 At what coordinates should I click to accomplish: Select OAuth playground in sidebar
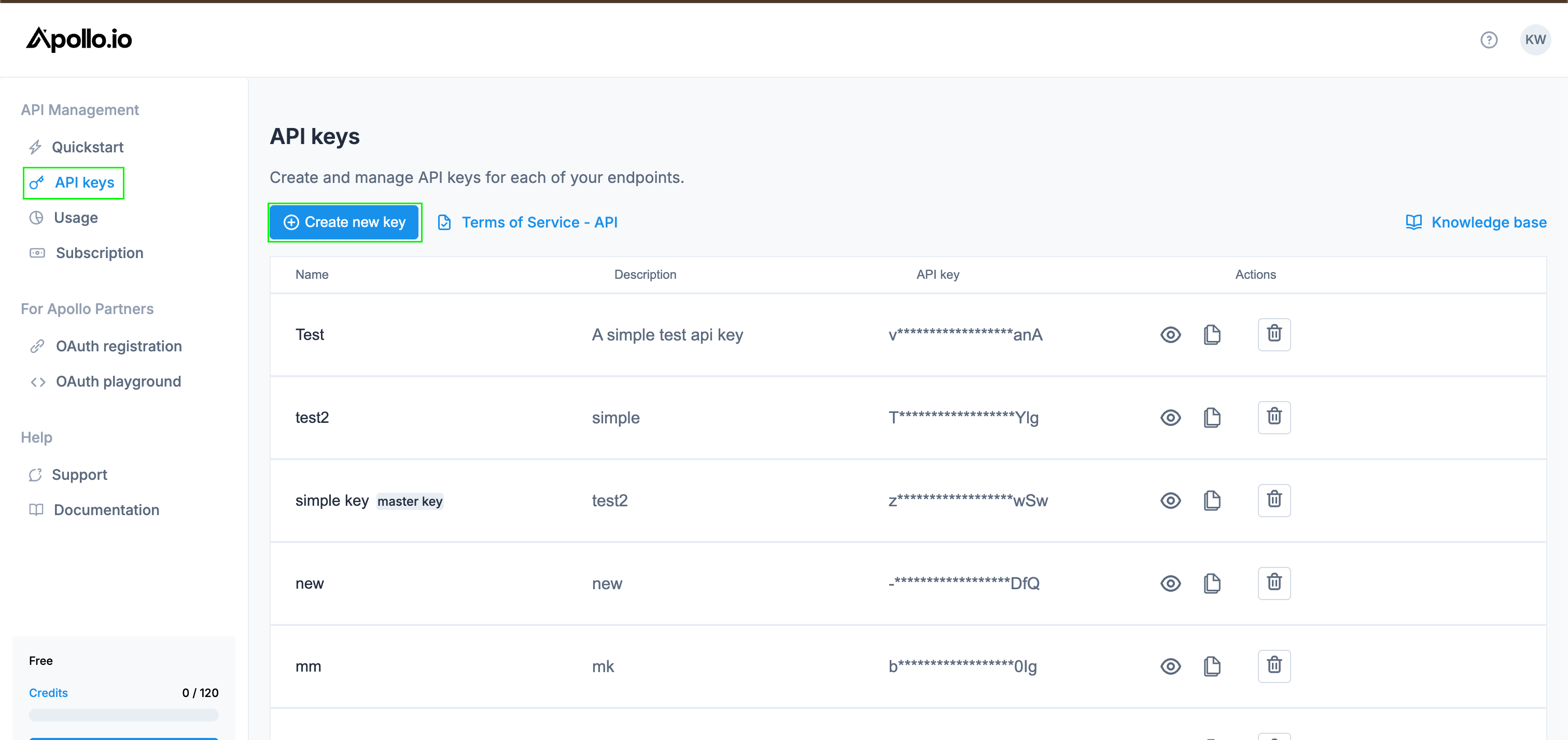coord(118,381)
